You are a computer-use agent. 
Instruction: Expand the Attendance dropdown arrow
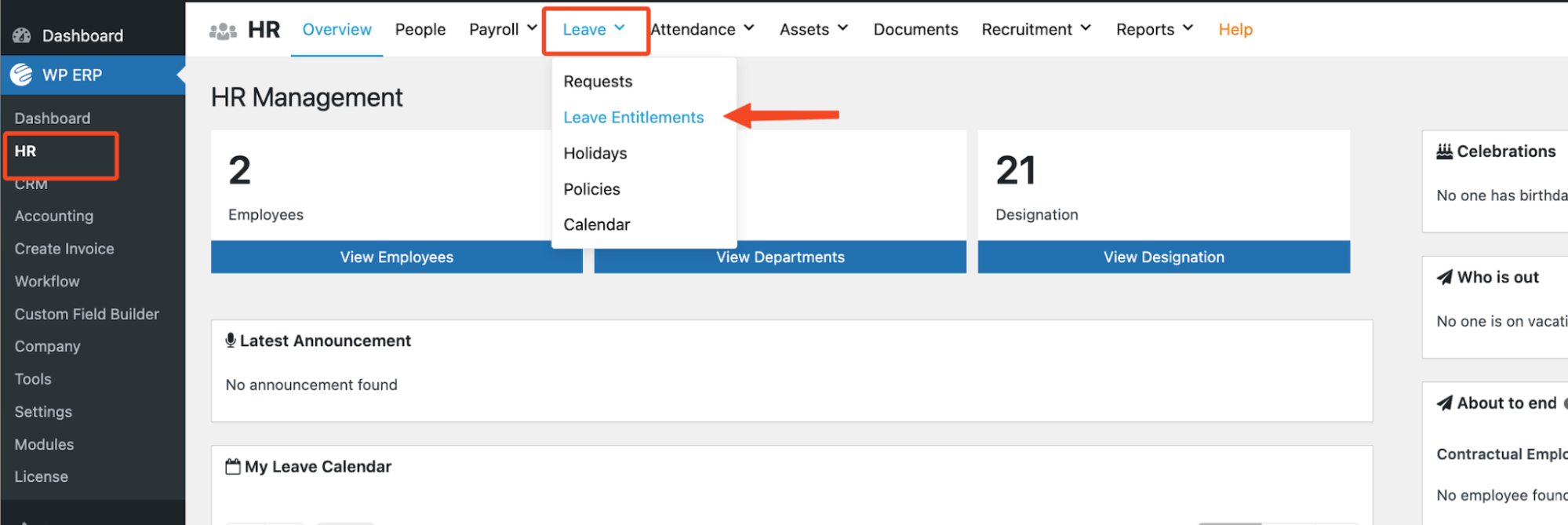(x=749, y=28)
